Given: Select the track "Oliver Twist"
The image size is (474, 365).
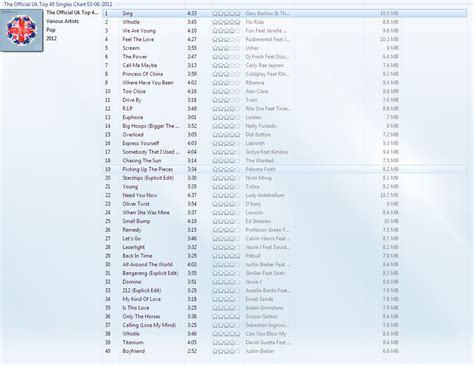Looking at the screenshot, I should [136, 204].
